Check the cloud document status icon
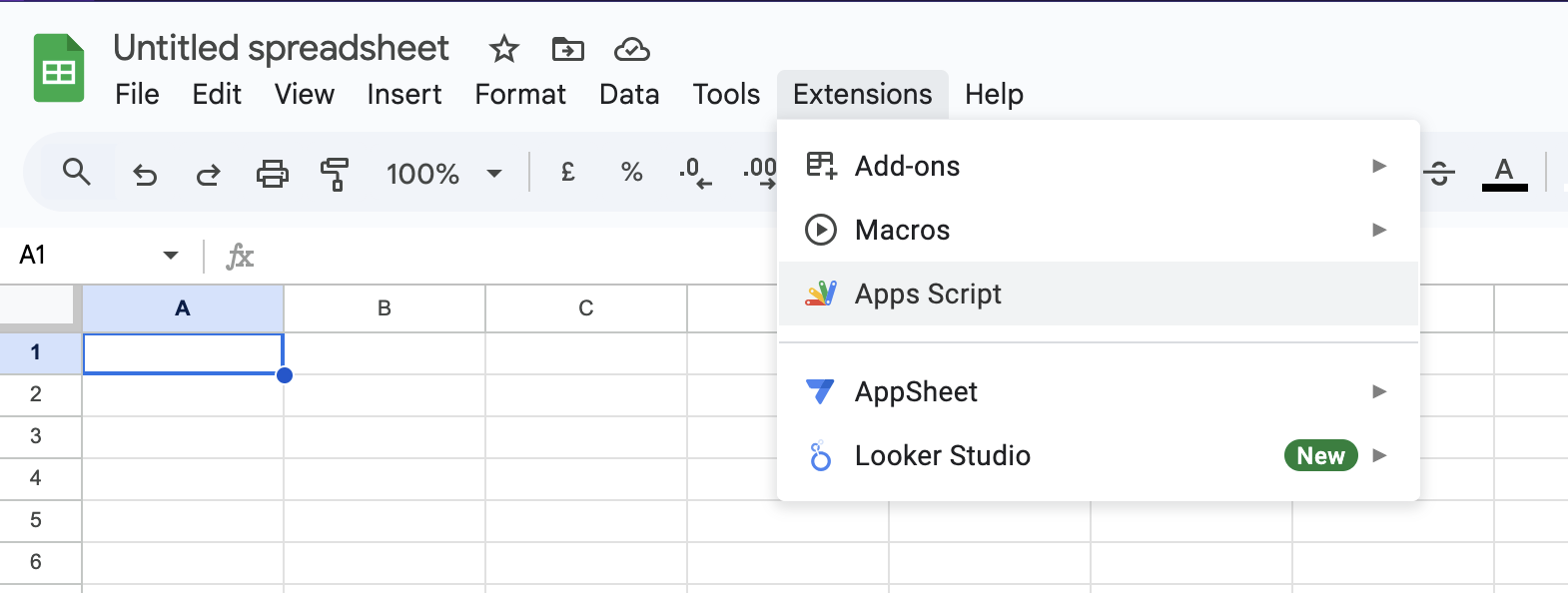Viewport: 1568px width, 593px height. coord(631,49)
